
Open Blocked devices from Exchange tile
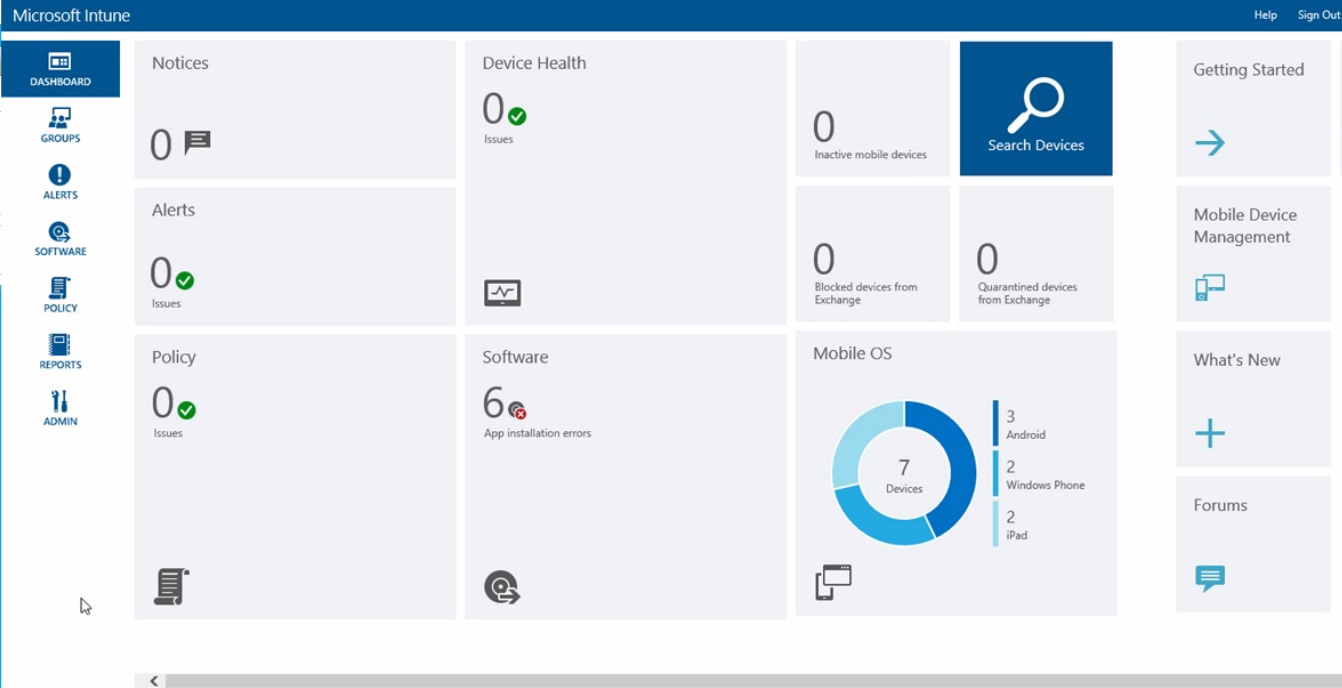tap(872, 254)
